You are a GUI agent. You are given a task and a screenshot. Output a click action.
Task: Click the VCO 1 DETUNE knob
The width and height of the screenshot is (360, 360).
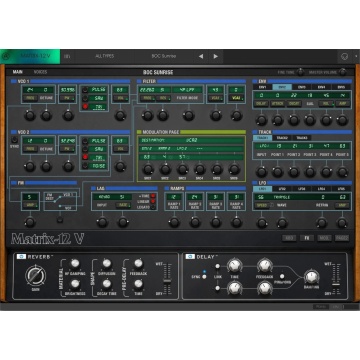[x=46, y=116]
